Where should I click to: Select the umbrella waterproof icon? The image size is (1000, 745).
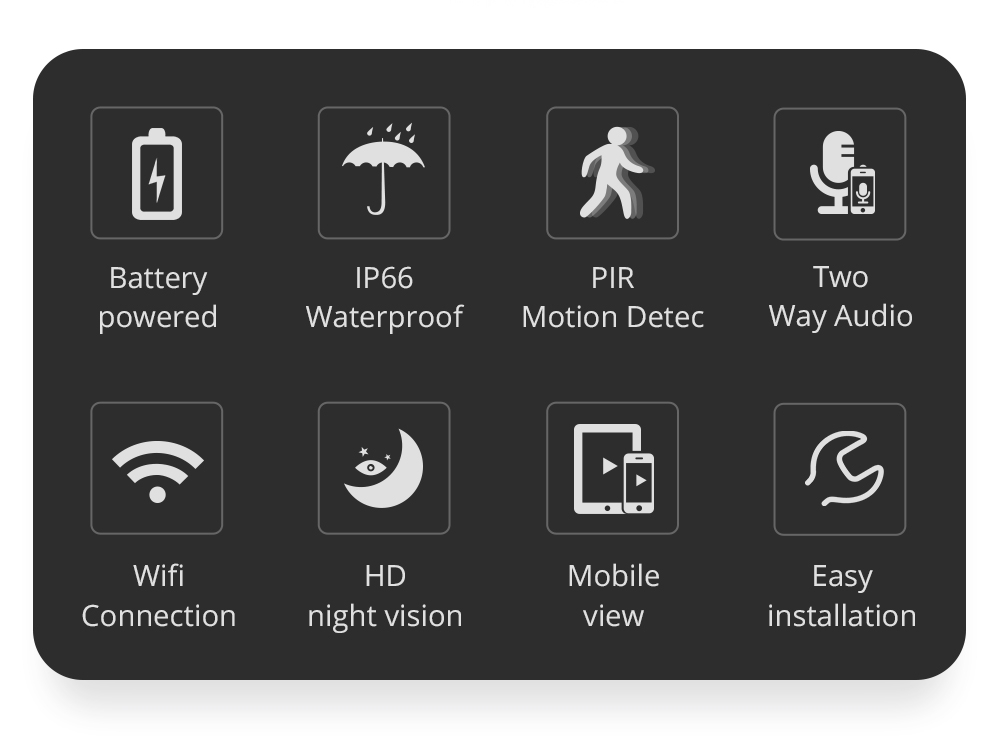(383, 169)
